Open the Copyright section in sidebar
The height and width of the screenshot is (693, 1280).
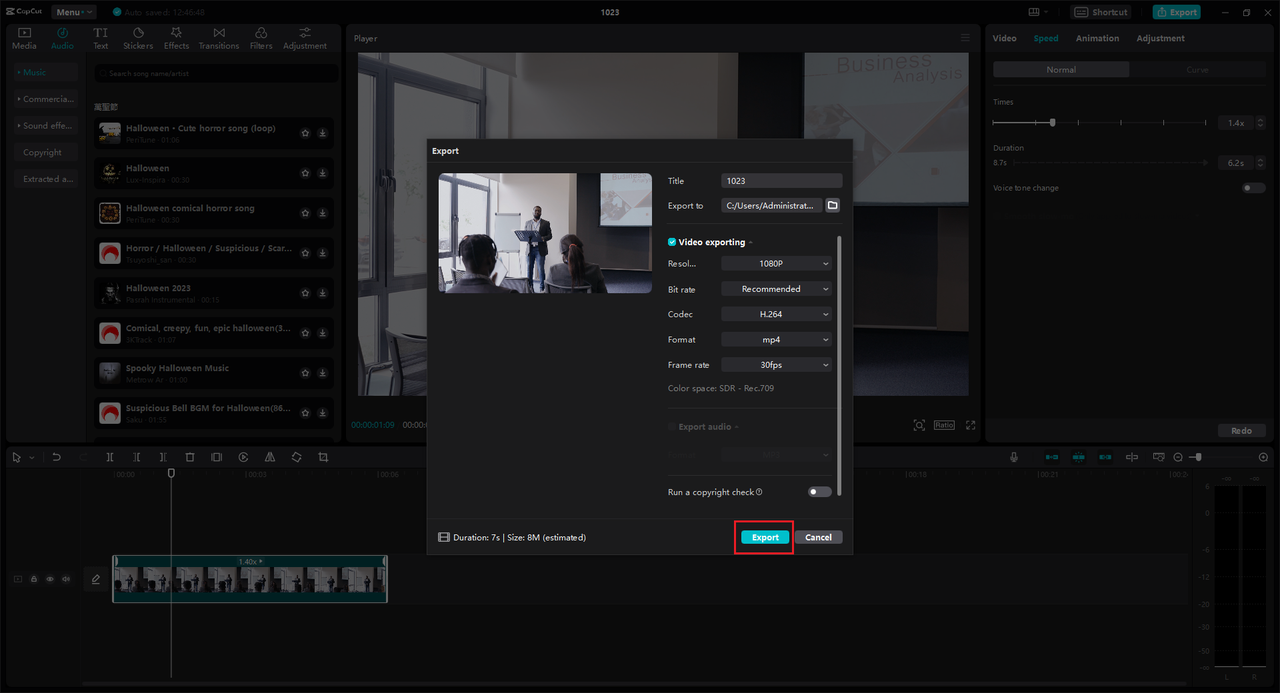46,153
